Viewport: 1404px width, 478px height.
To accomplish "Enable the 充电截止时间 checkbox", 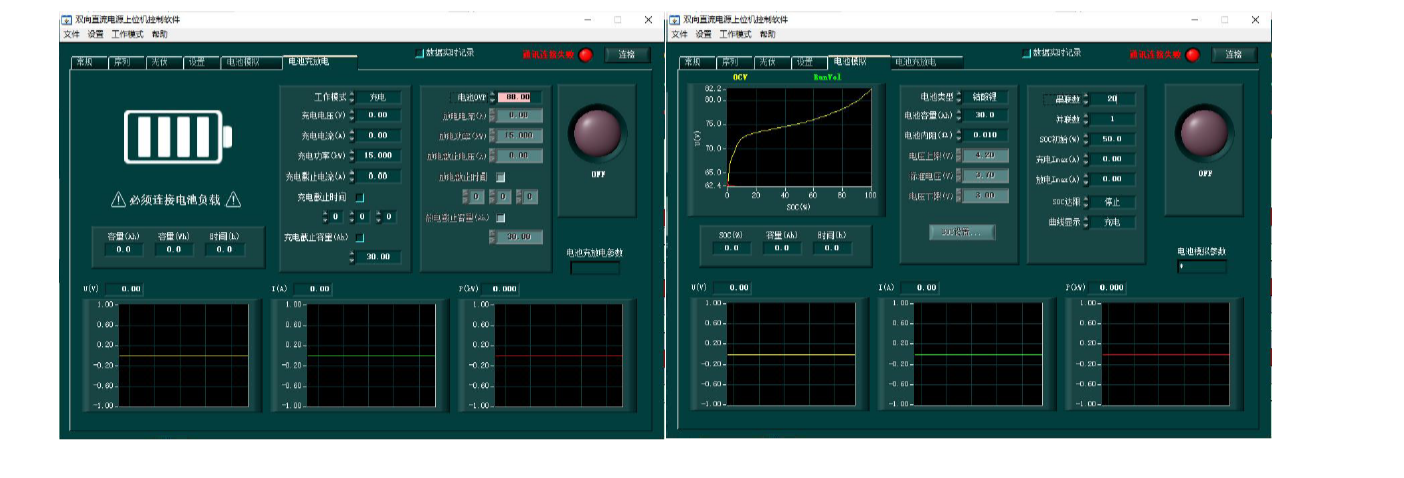I will [x=359, y=198].
